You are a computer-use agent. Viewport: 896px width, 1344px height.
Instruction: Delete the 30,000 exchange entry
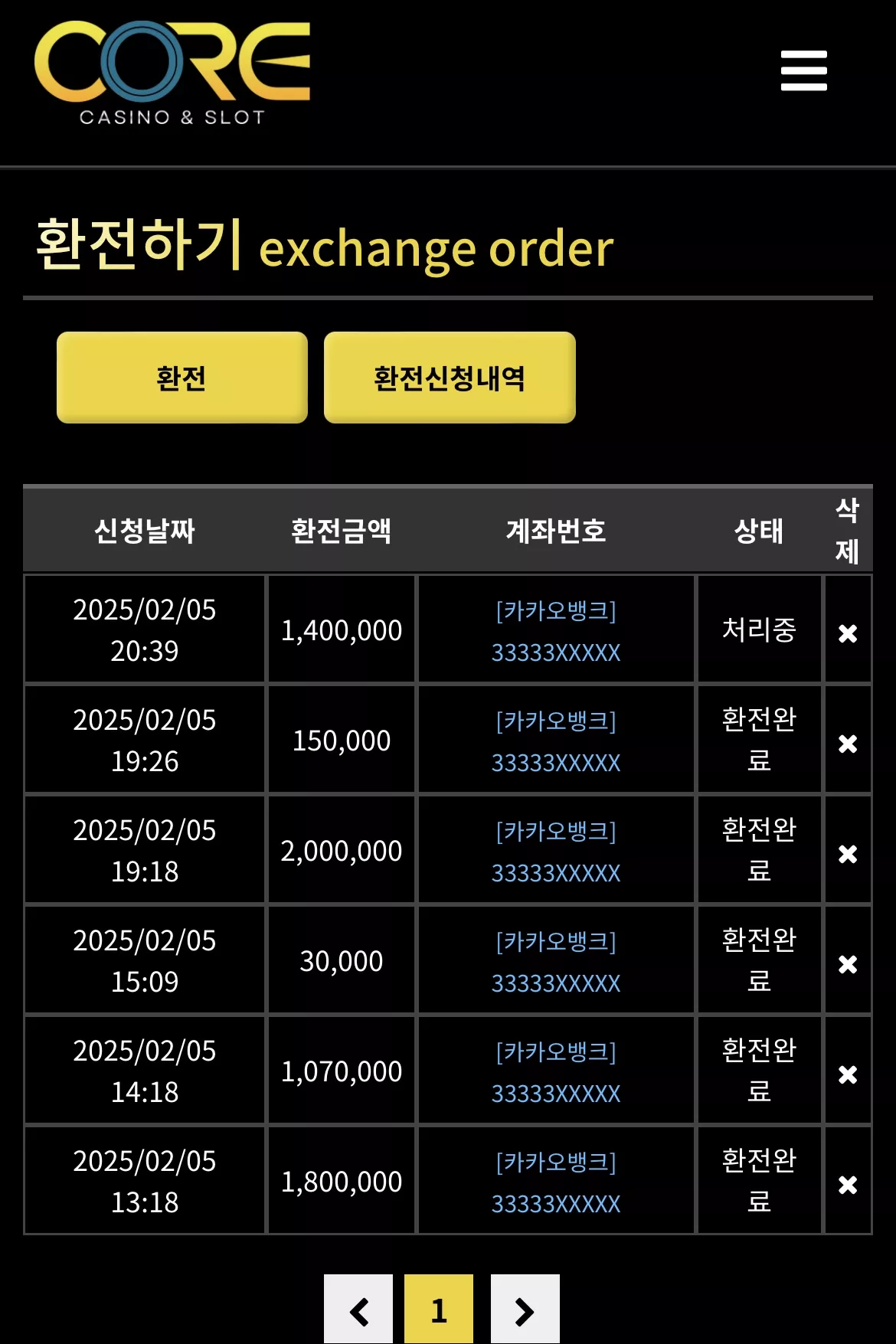click(848, 964)
